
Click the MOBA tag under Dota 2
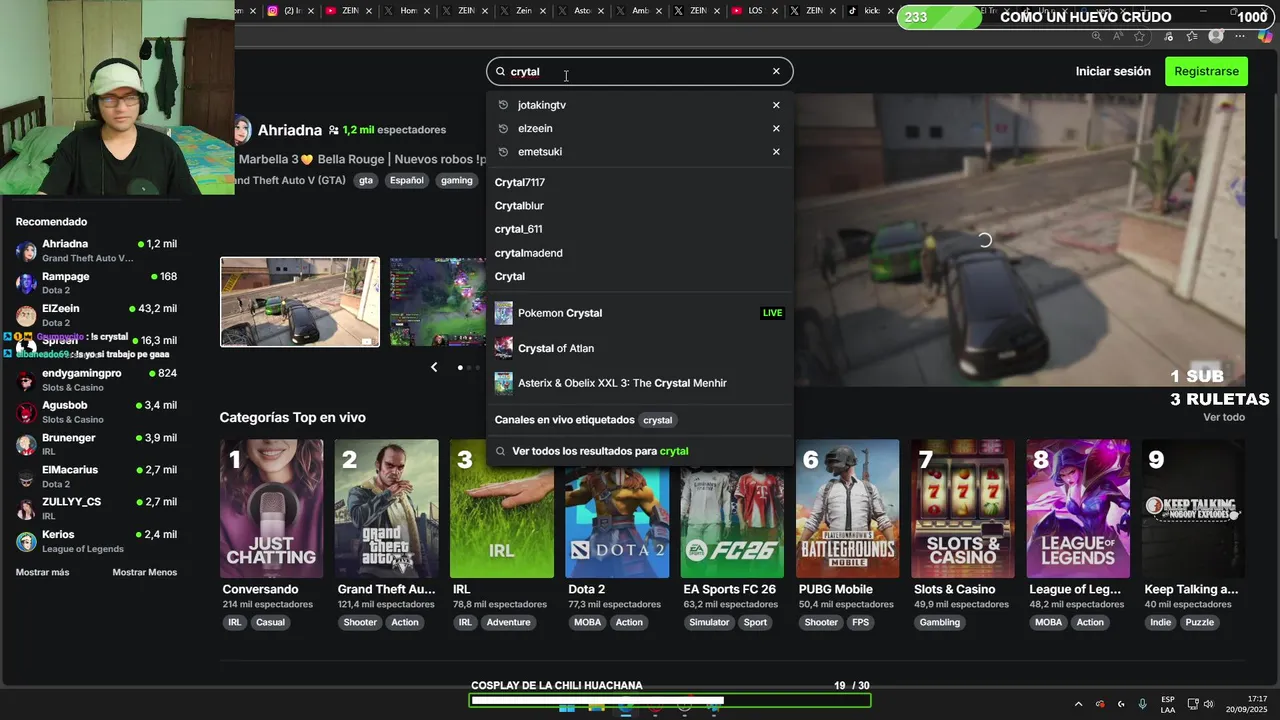pos(588,622)
